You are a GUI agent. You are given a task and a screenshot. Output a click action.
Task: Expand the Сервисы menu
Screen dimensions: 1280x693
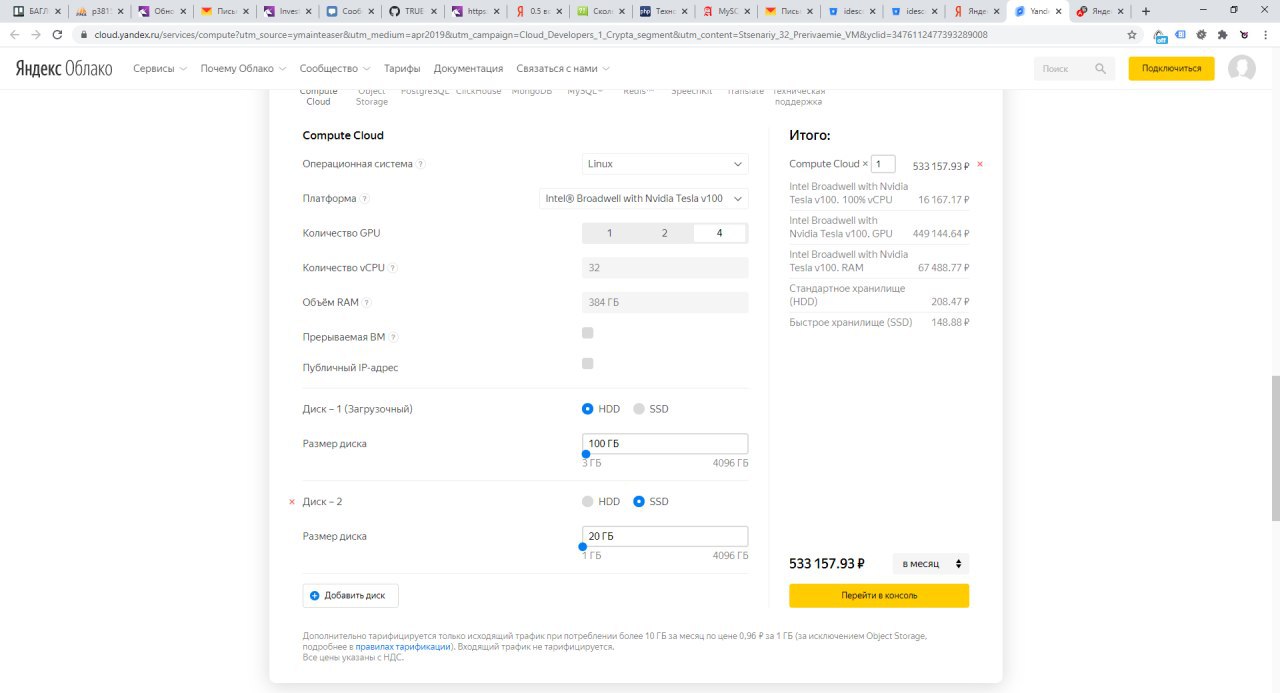coord(160,69)
